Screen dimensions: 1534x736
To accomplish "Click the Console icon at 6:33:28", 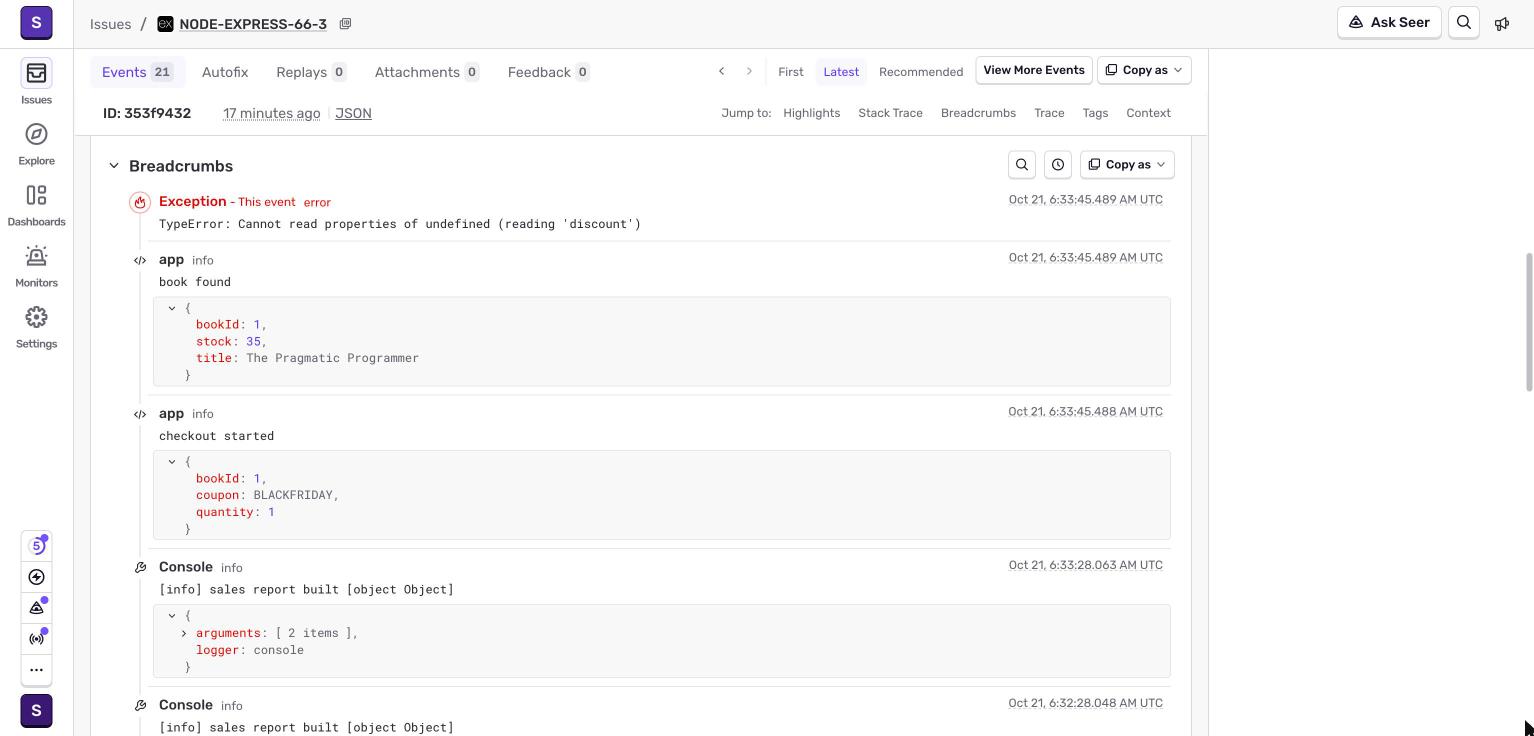I will pos(140,568).
